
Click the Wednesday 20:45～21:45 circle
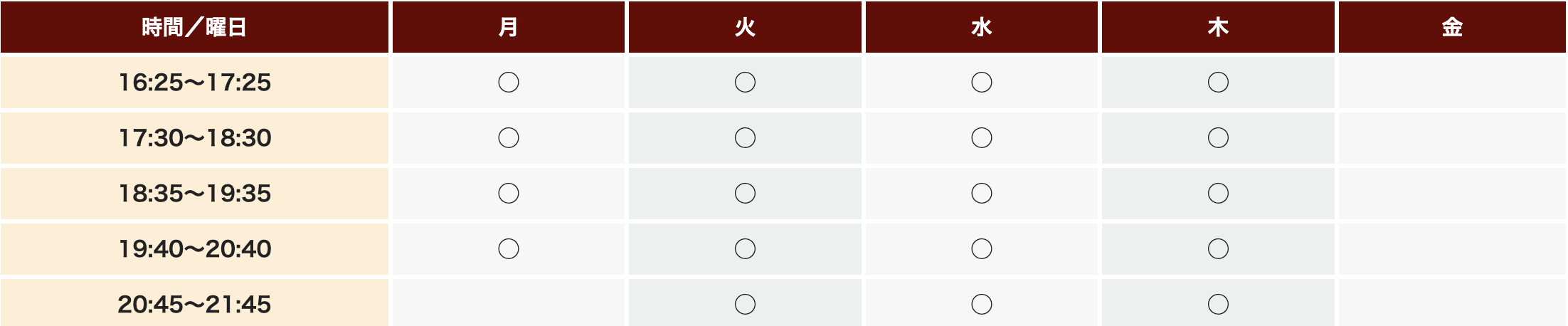tap(981, 305)
